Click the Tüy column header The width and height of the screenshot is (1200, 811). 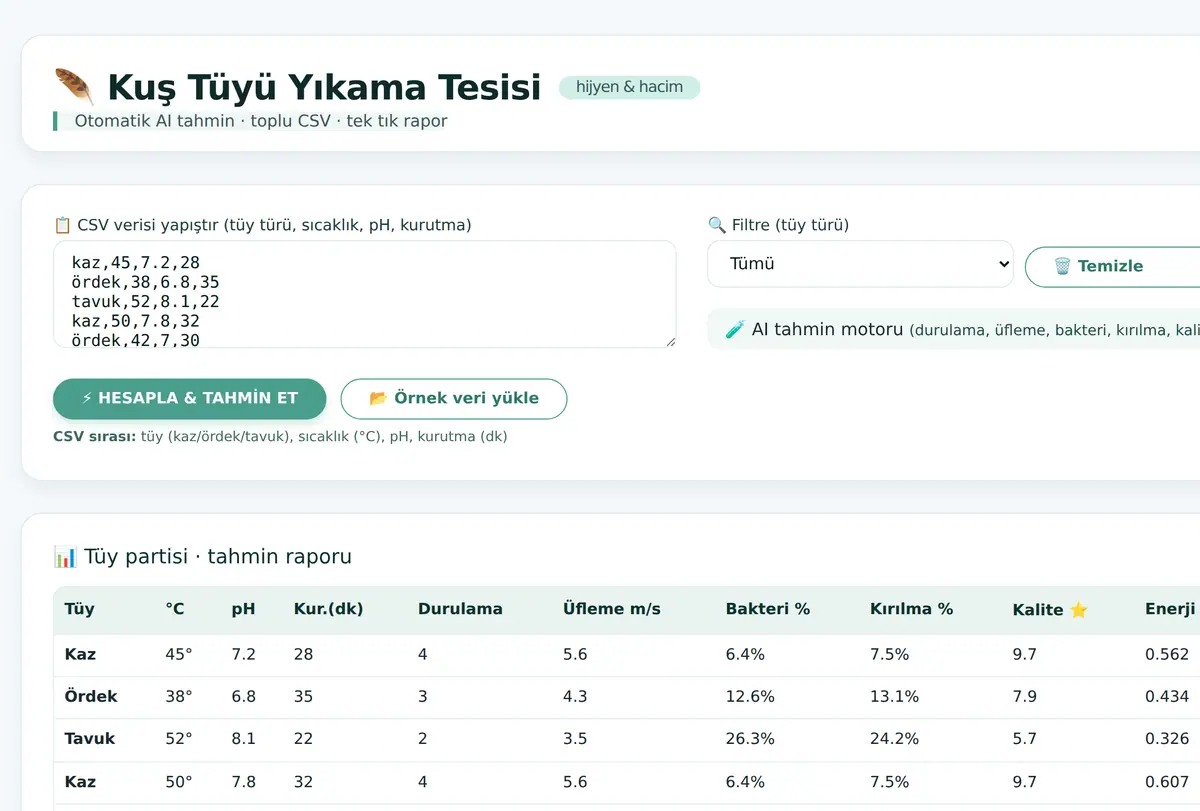[x=79, y=609]
